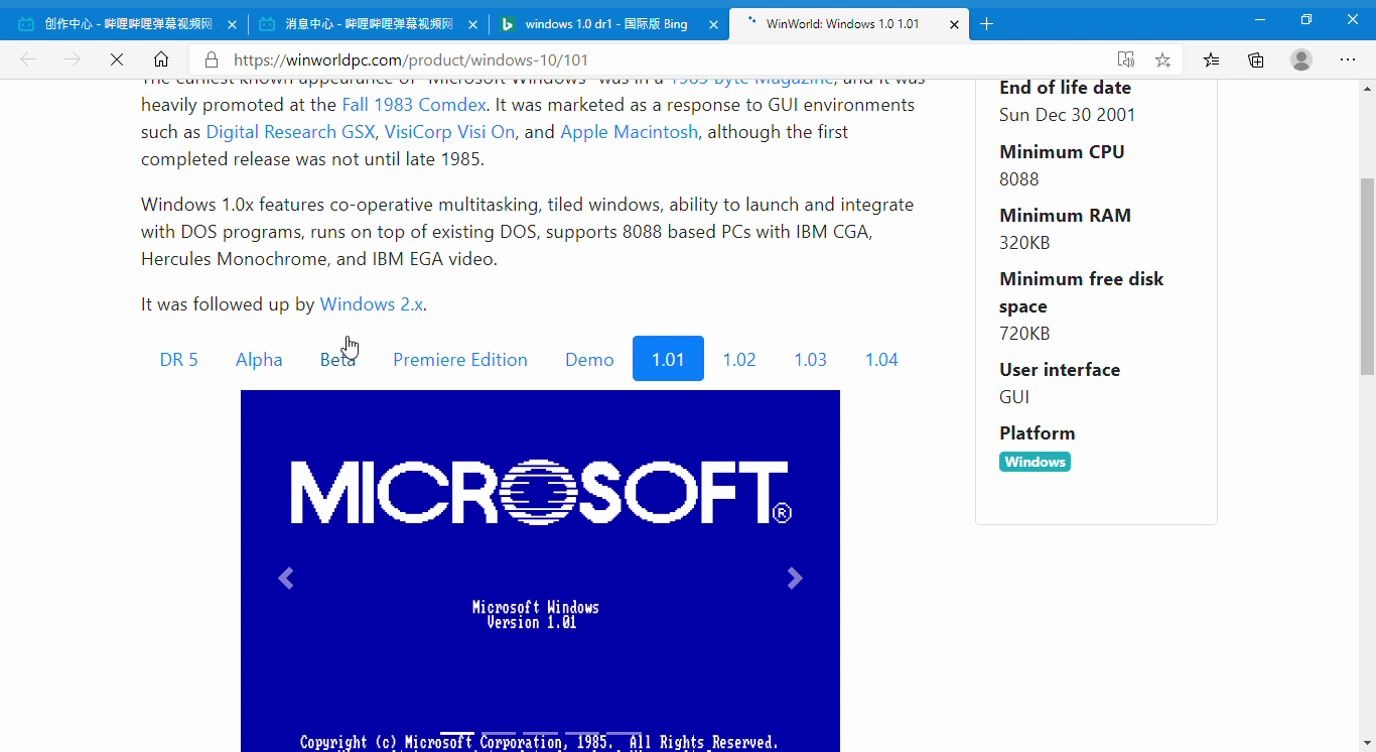Screen dimensions: 1376x752
Task: Open the Favorites panel
Action: pyautogui.click(x=1211, y=60)
